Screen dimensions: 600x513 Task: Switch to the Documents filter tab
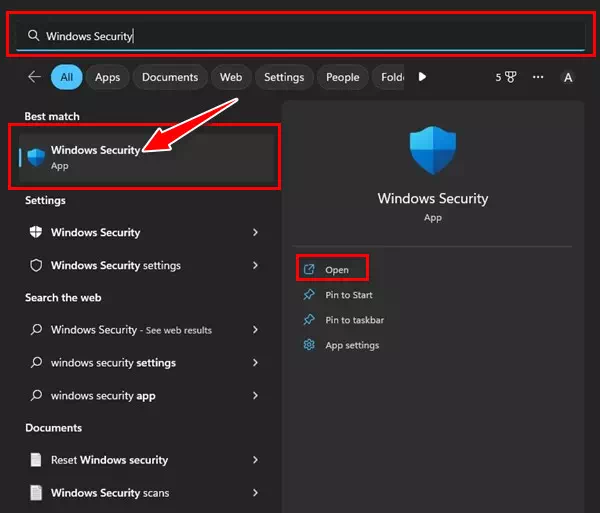coord(170,77)
